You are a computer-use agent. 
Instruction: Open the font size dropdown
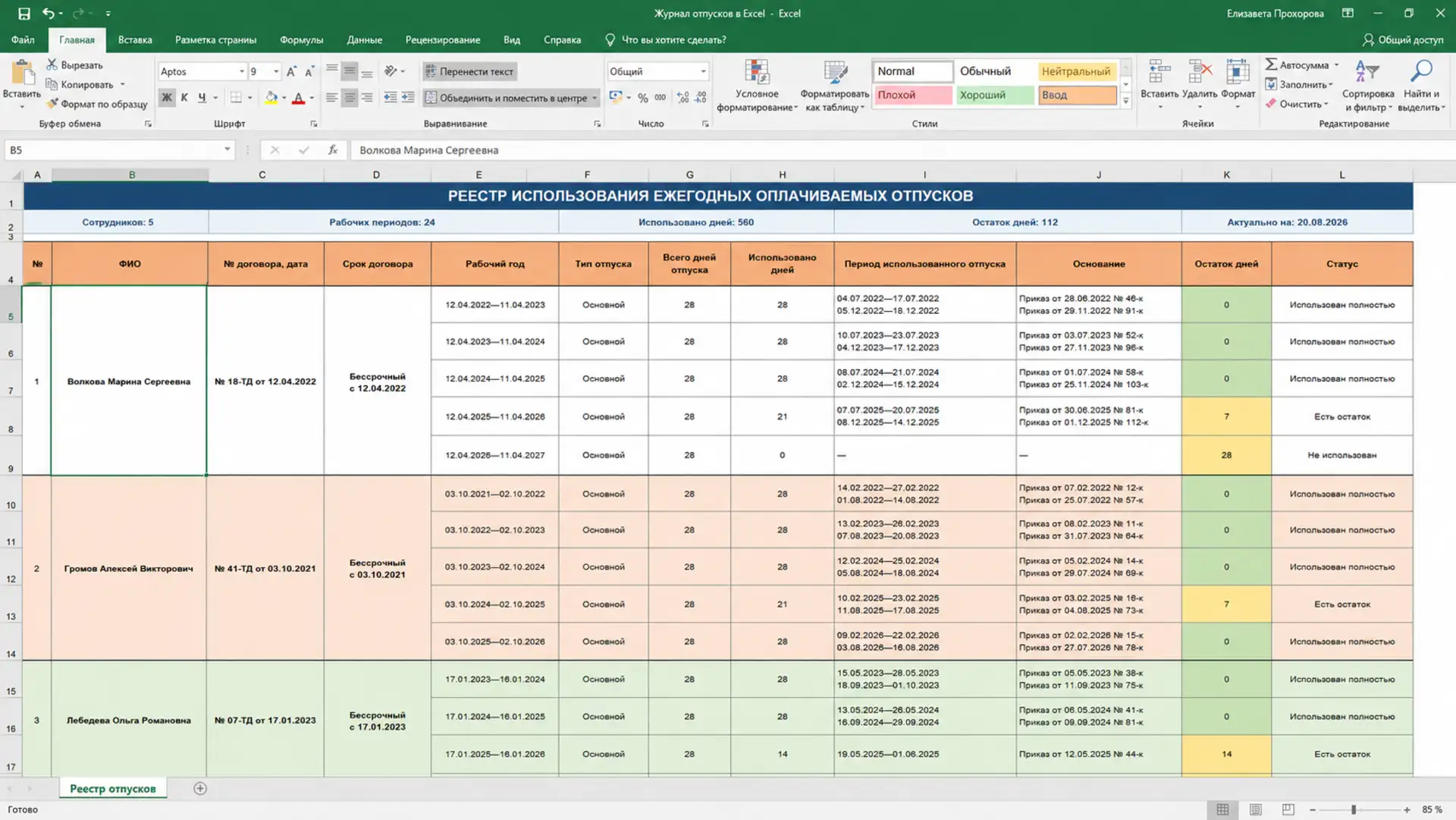pos(276,71)
